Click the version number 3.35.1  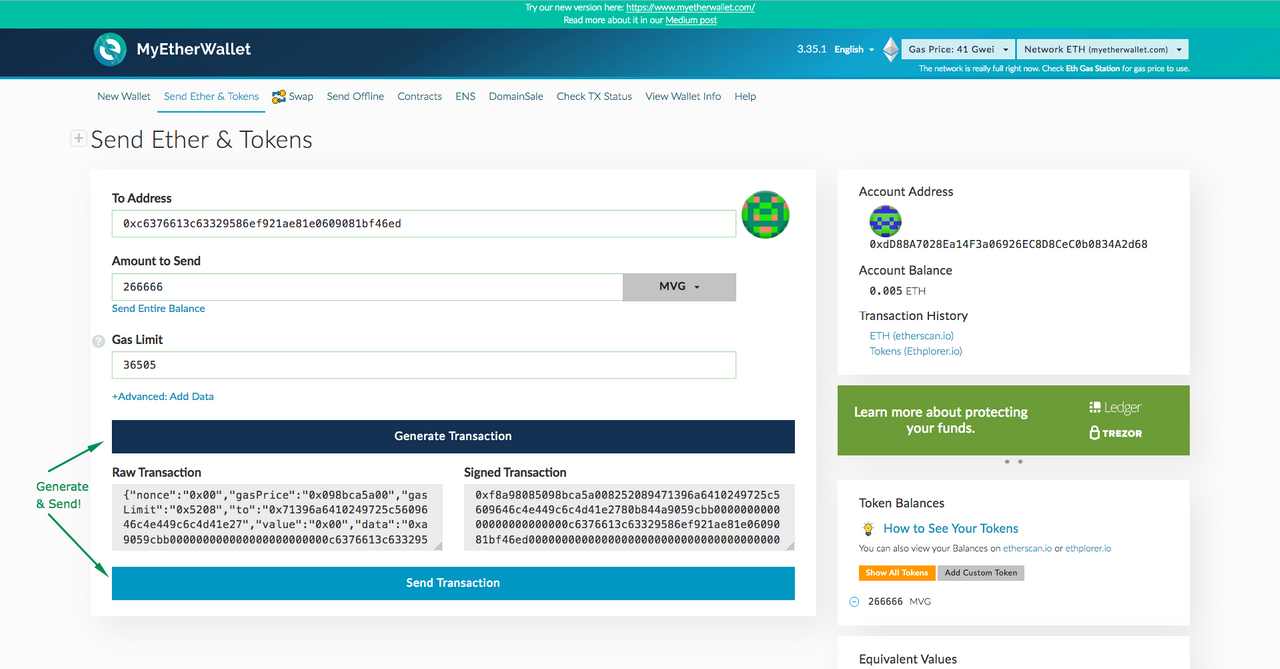pos(812,49)
